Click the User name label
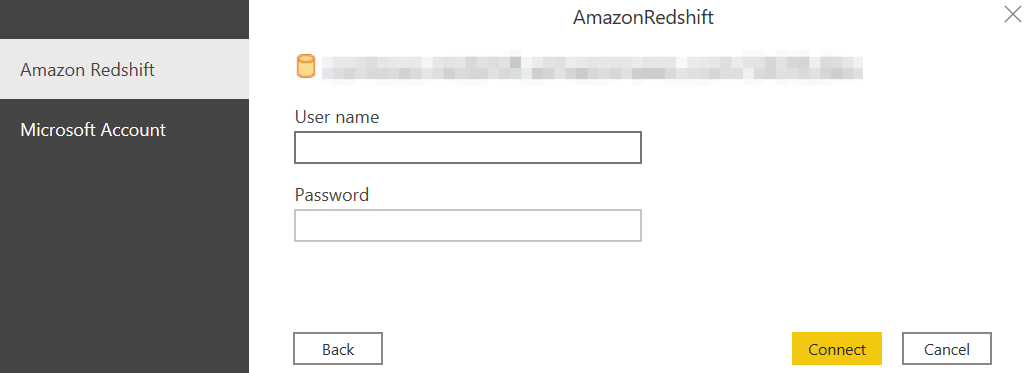This screenshot has width=1031, height=373. pos(337,117)
